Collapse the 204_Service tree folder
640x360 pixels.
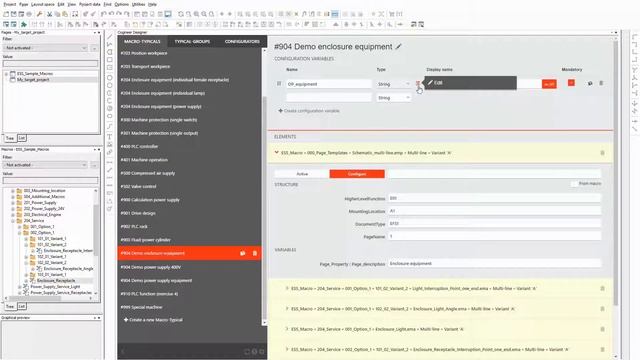13,221
